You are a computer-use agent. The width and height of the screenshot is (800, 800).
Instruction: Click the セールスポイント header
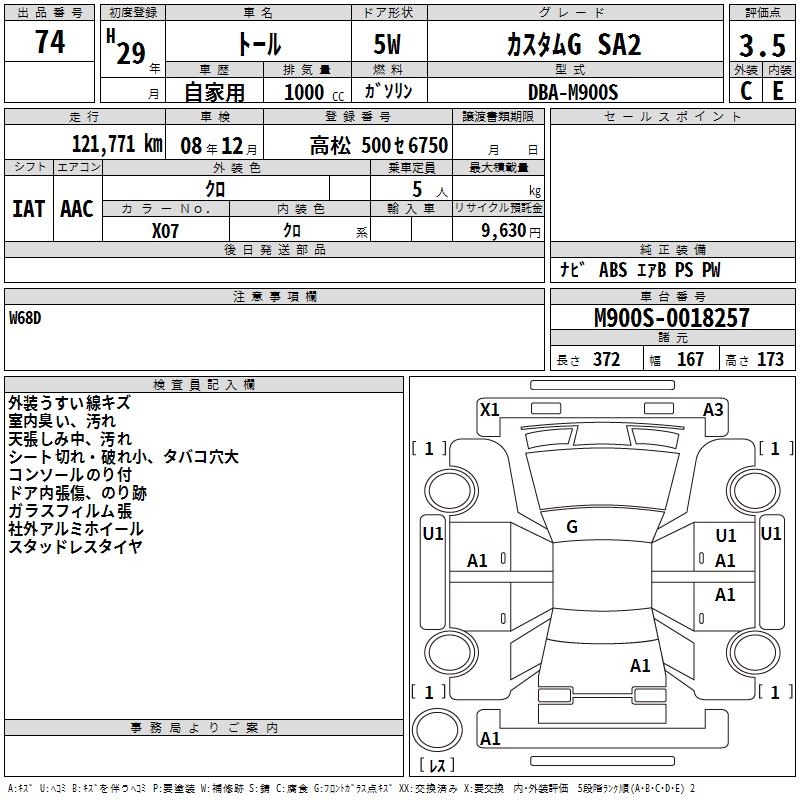[x=672, y=116]
